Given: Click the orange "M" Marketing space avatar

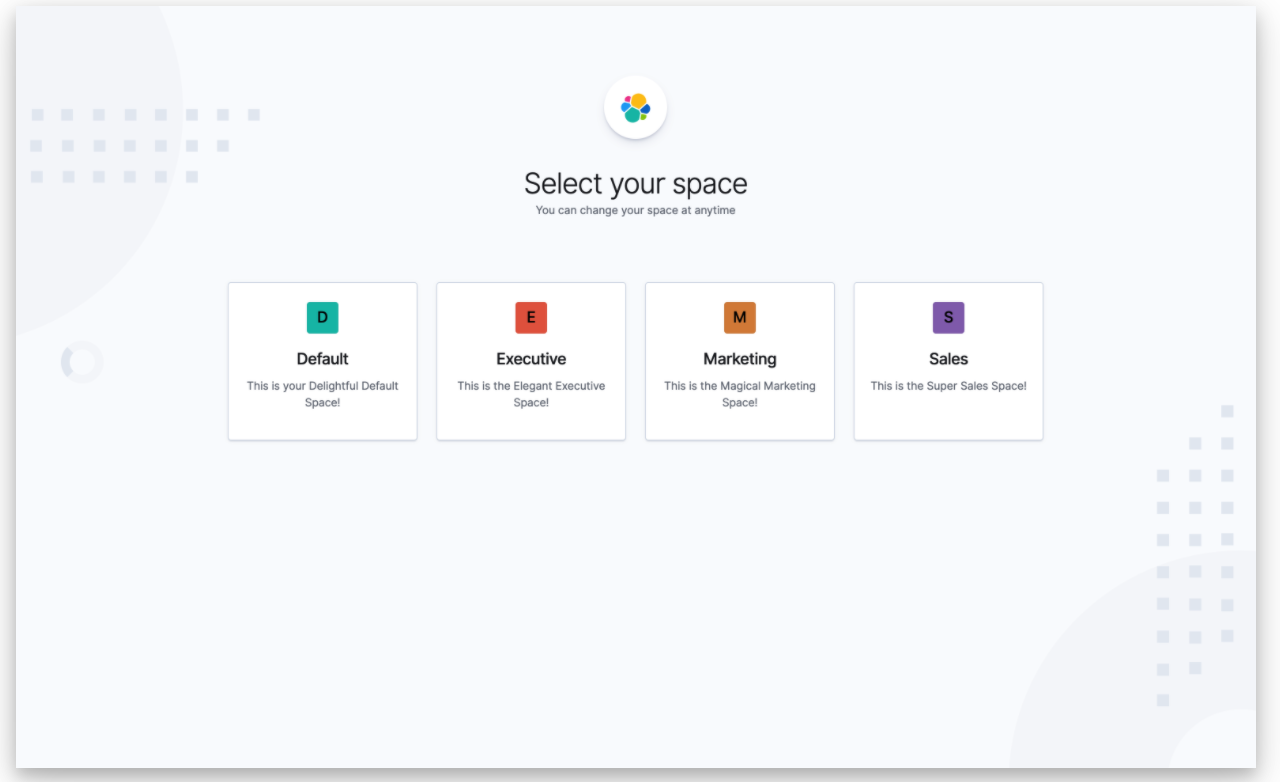Looking at the screenshot, I should (740, 317).
